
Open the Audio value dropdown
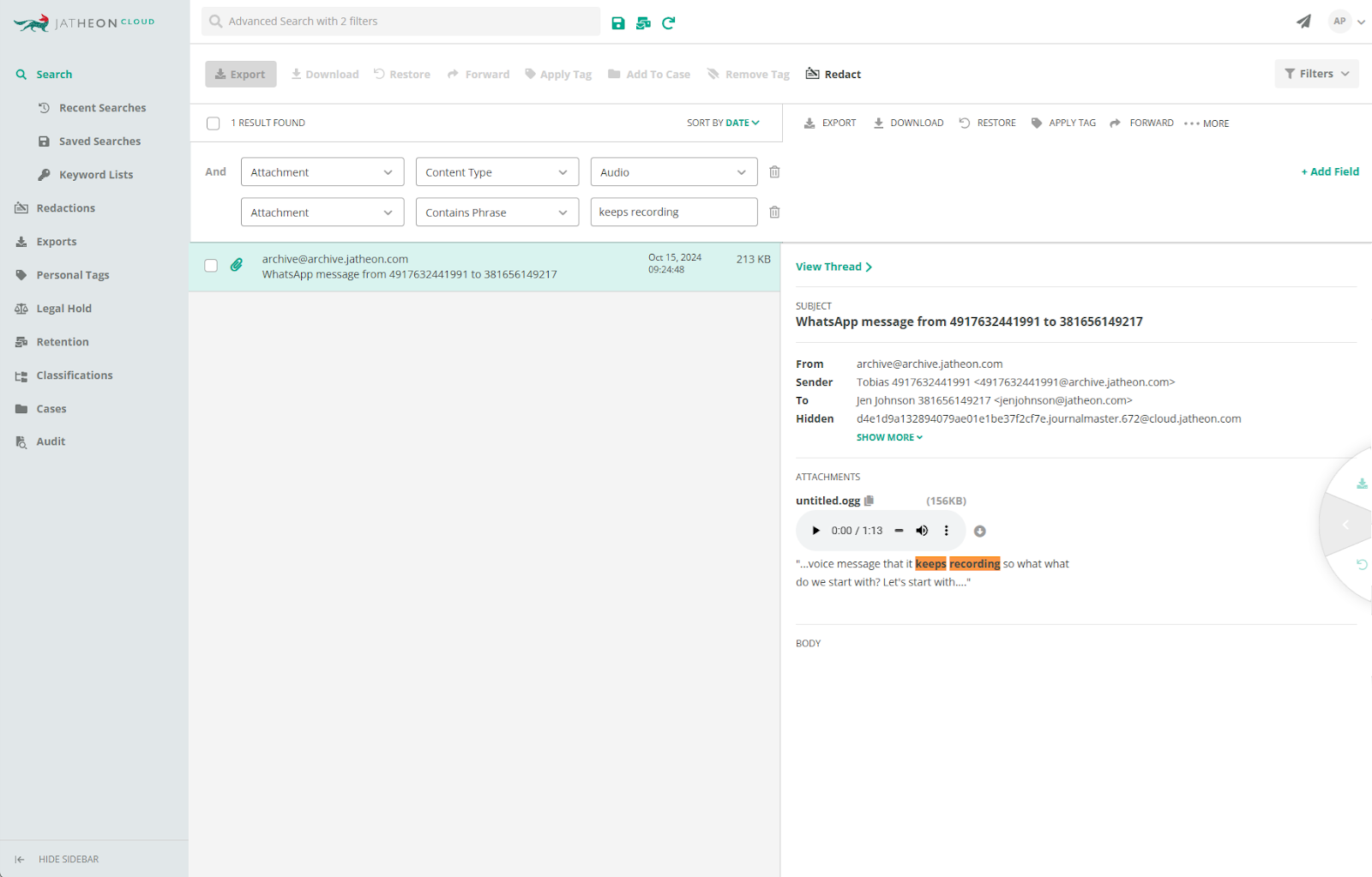(x=674, y=172)
